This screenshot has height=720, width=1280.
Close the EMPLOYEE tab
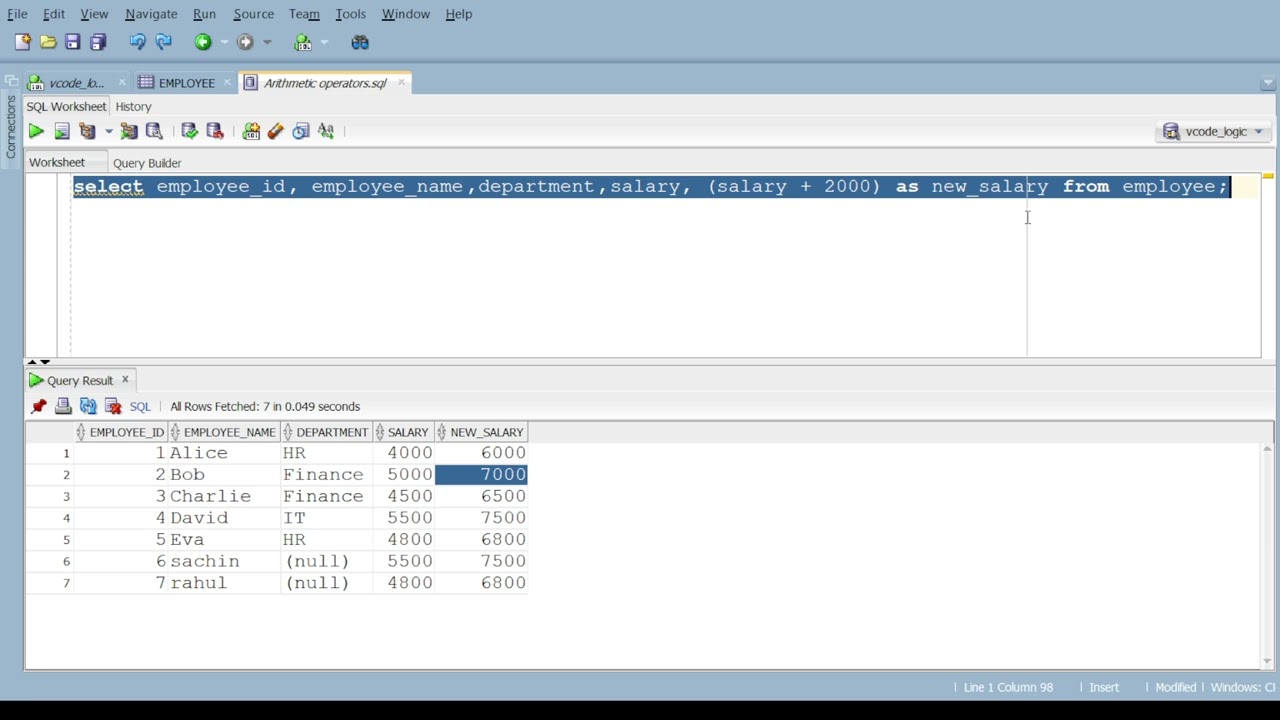coord(227,82)
